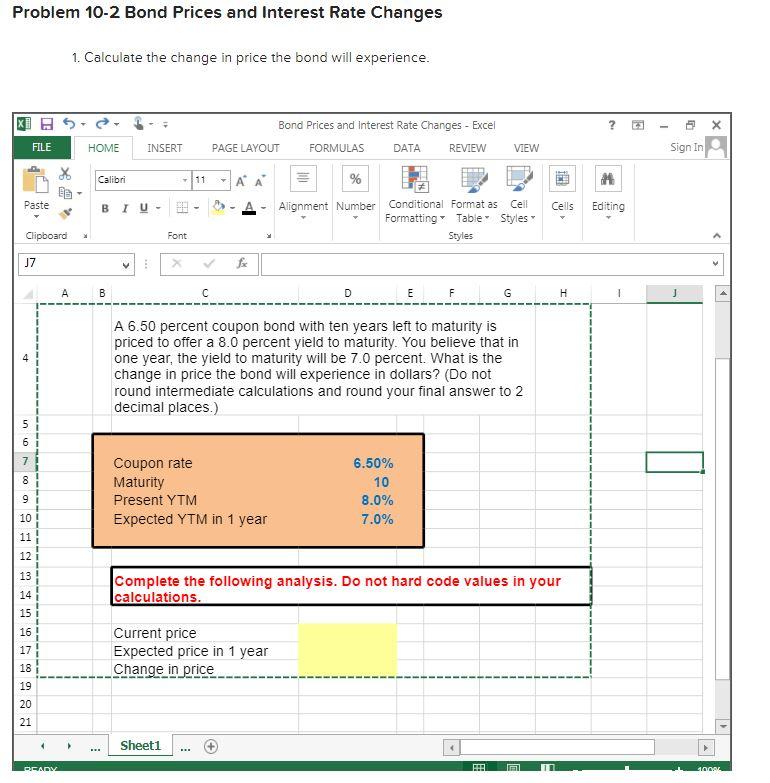770x783 pixels.
Task: Switch to the VIEW tab
Action: coord(526,148)
